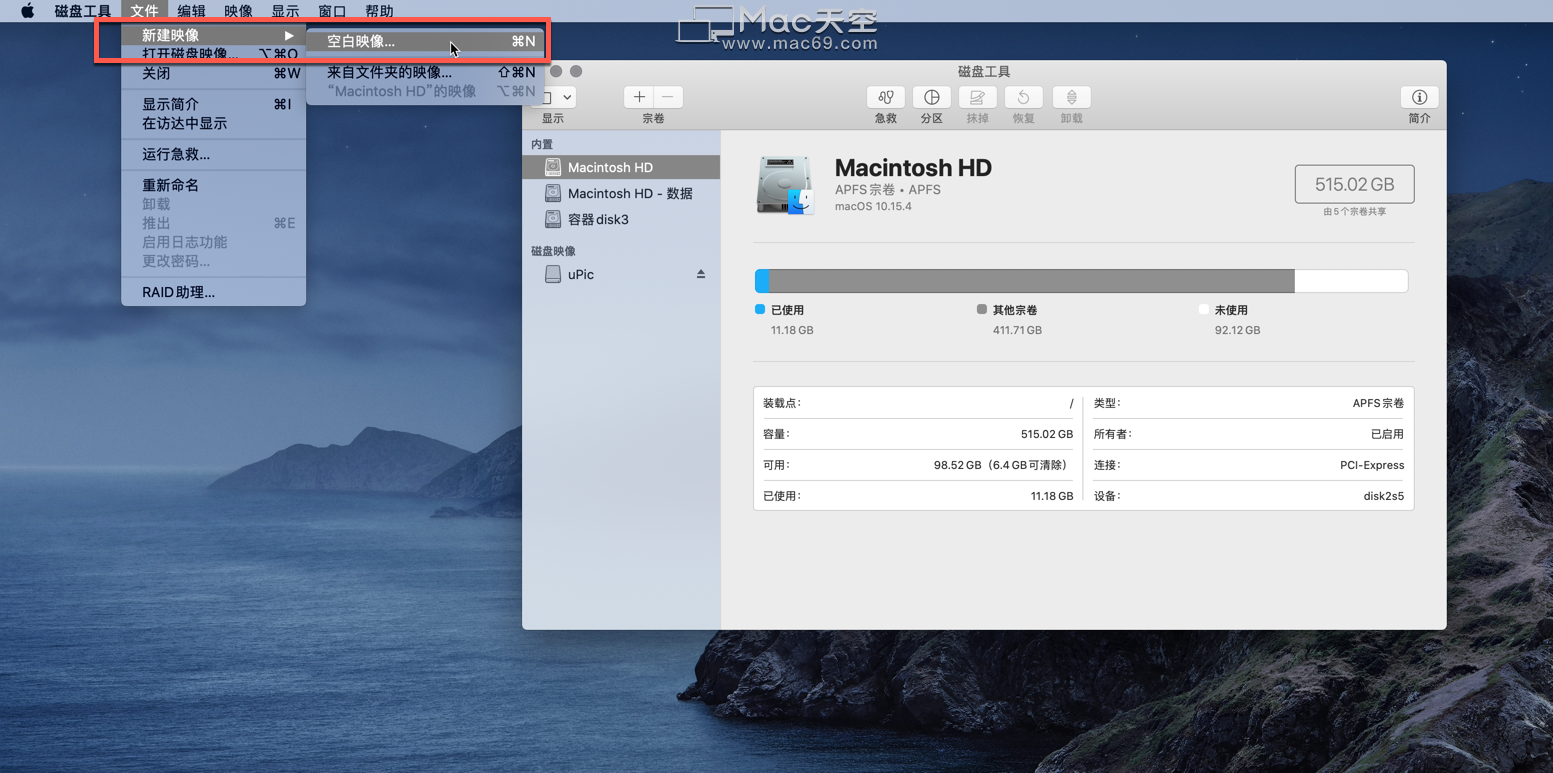Click the blue 已使用 legend swatch
Viewport: 1553px width, 773px height.
[x=760, y=309]
